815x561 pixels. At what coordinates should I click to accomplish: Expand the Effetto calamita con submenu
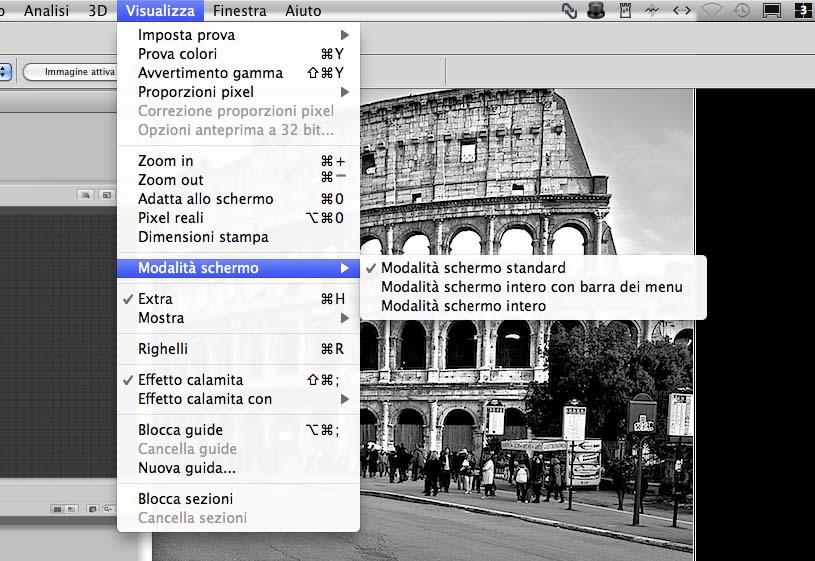coord(239,399)
